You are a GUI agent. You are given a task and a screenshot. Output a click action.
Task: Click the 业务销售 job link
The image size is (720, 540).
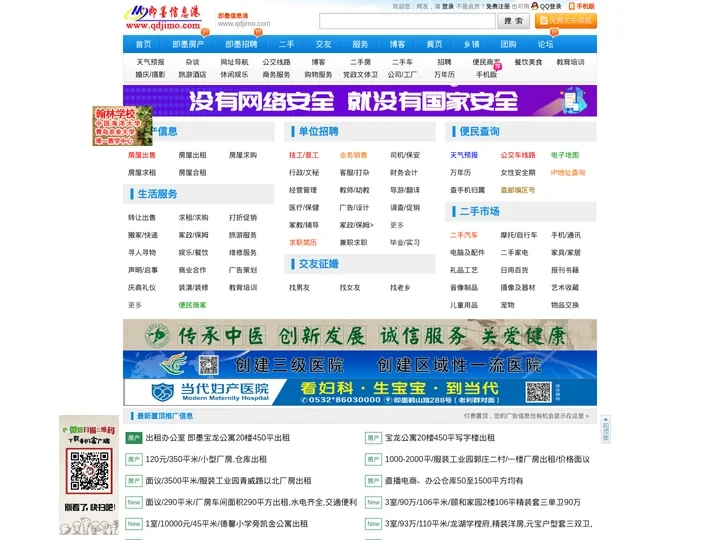[x=354, y=155]
